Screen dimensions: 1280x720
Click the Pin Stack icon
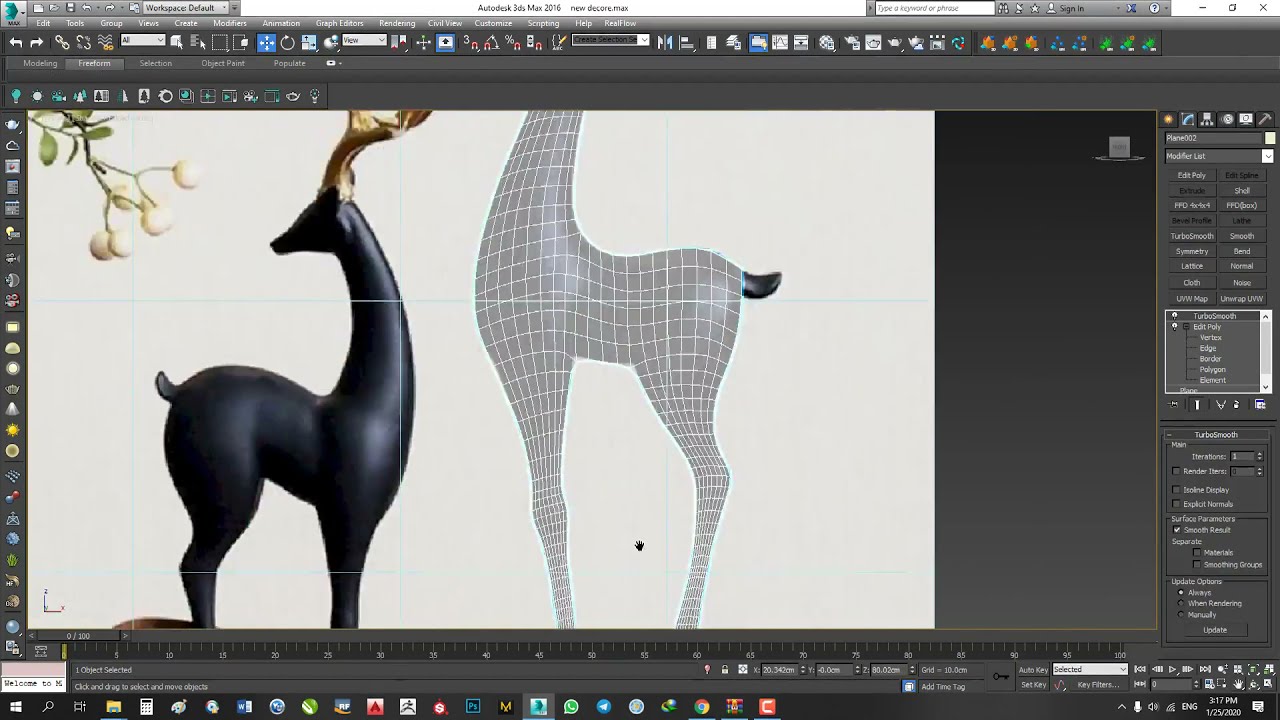pyautogui.click(x=1174, y=404)
